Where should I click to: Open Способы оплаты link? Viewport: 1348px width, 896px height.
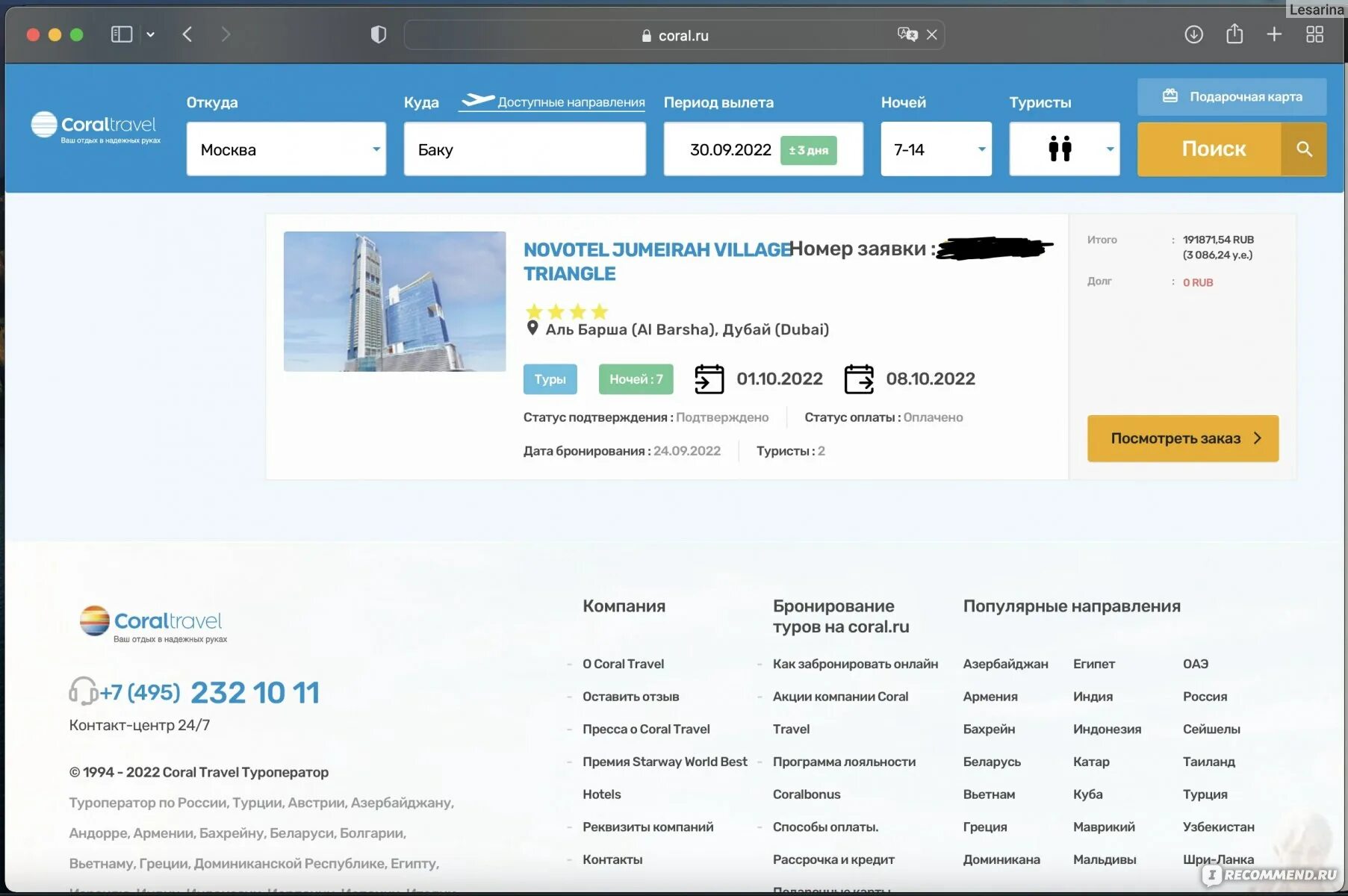(x=825, y=827)
